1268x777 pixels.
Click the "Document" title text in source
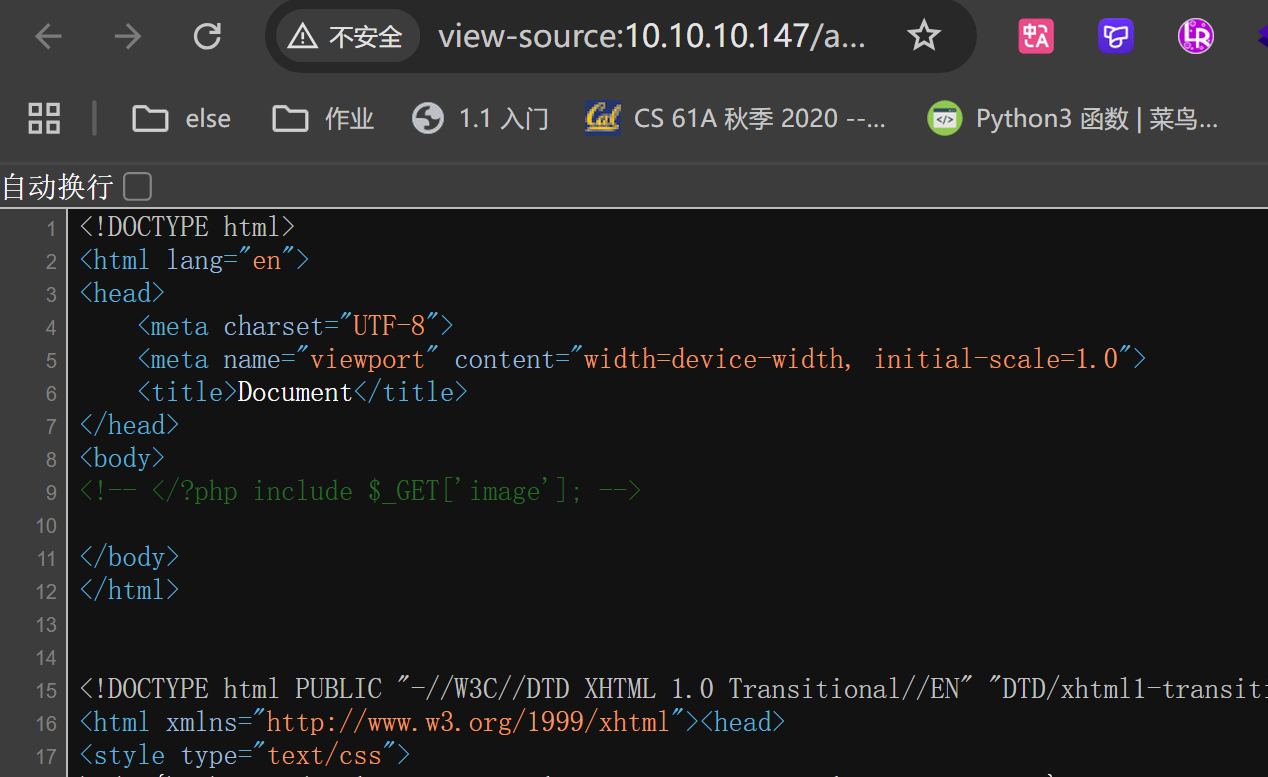295,392
